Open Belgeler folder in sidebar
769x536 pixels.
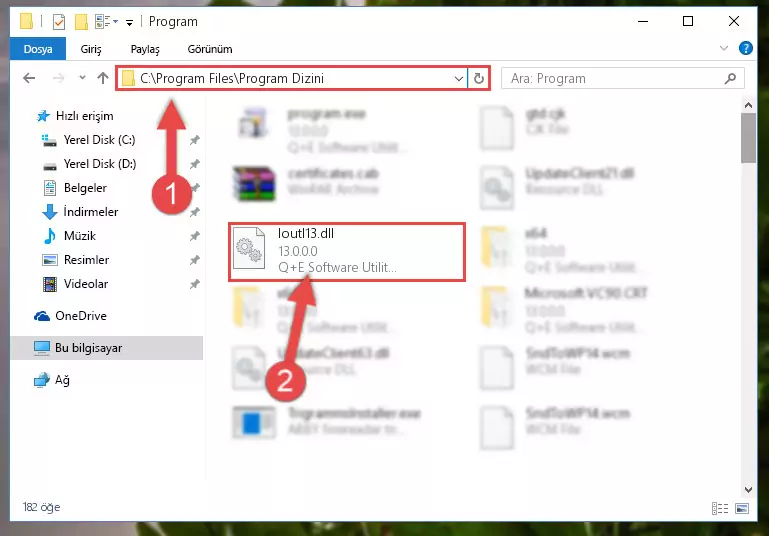pos(75,188)
